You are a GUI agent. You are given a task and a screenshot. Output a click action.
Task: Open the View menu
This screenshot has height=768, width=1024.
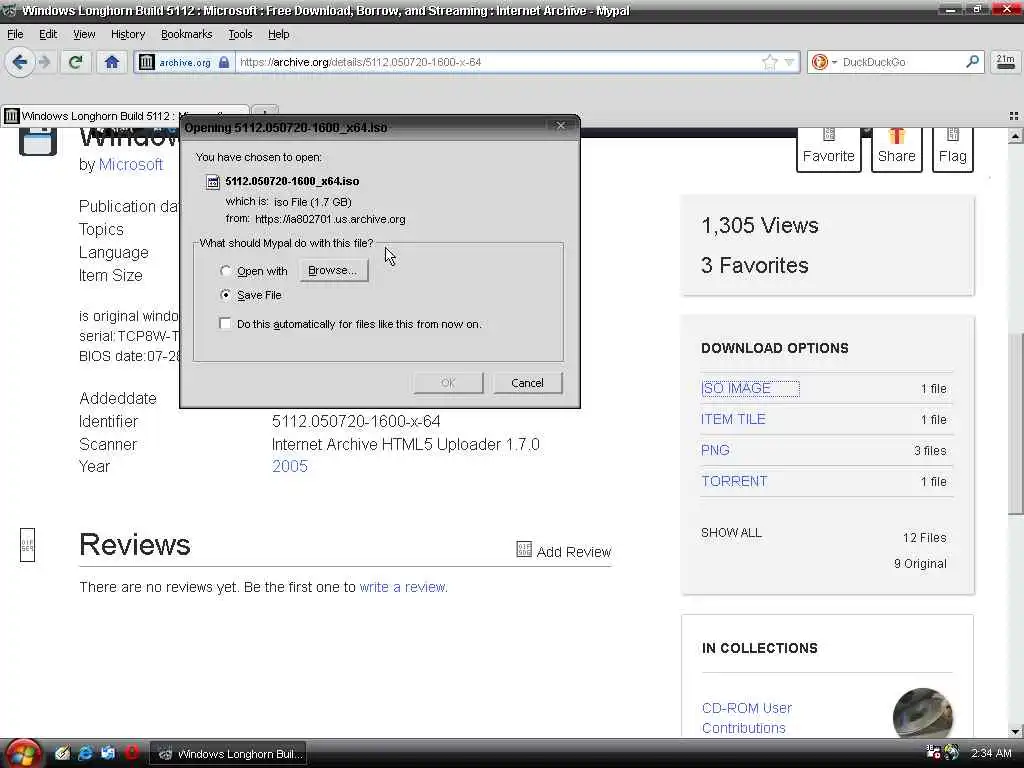(x=84, y=35)
